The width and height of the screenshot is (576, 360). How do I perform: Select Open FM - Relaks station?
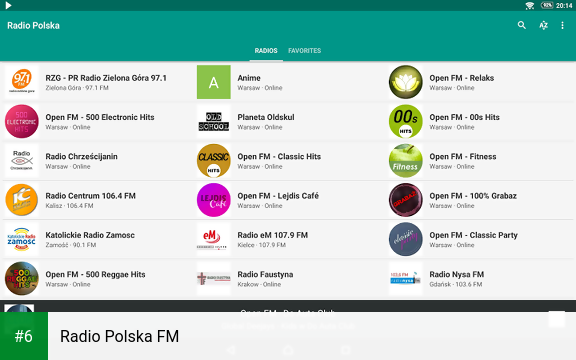tap(462, 78)
